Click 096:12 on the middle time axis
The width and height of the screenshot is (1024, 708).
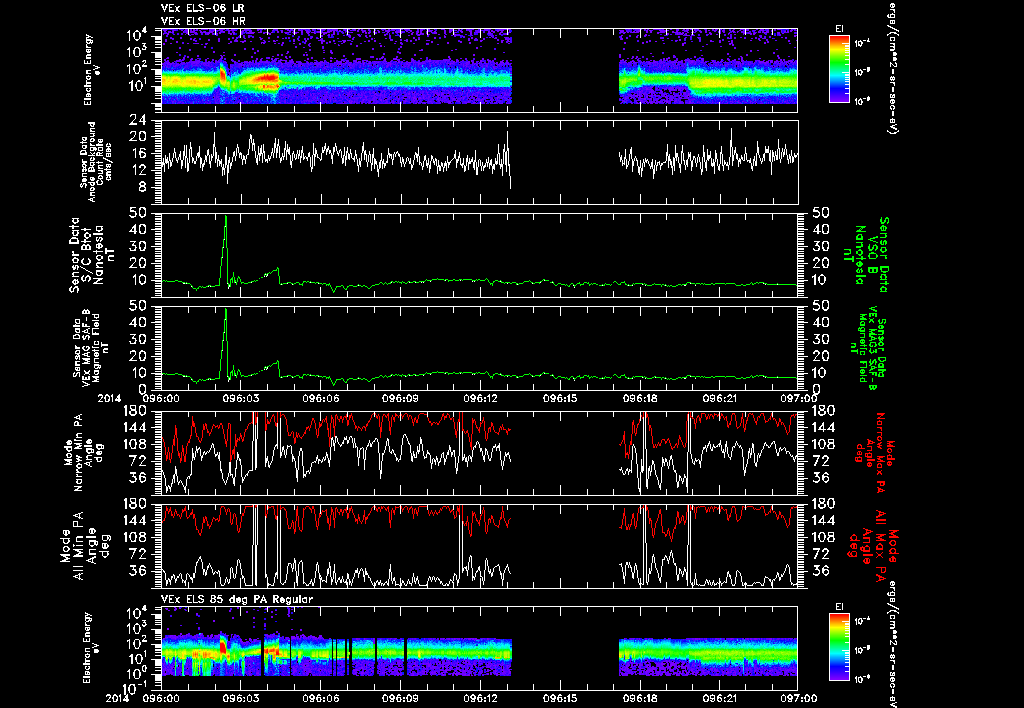[x=480, y=398]
